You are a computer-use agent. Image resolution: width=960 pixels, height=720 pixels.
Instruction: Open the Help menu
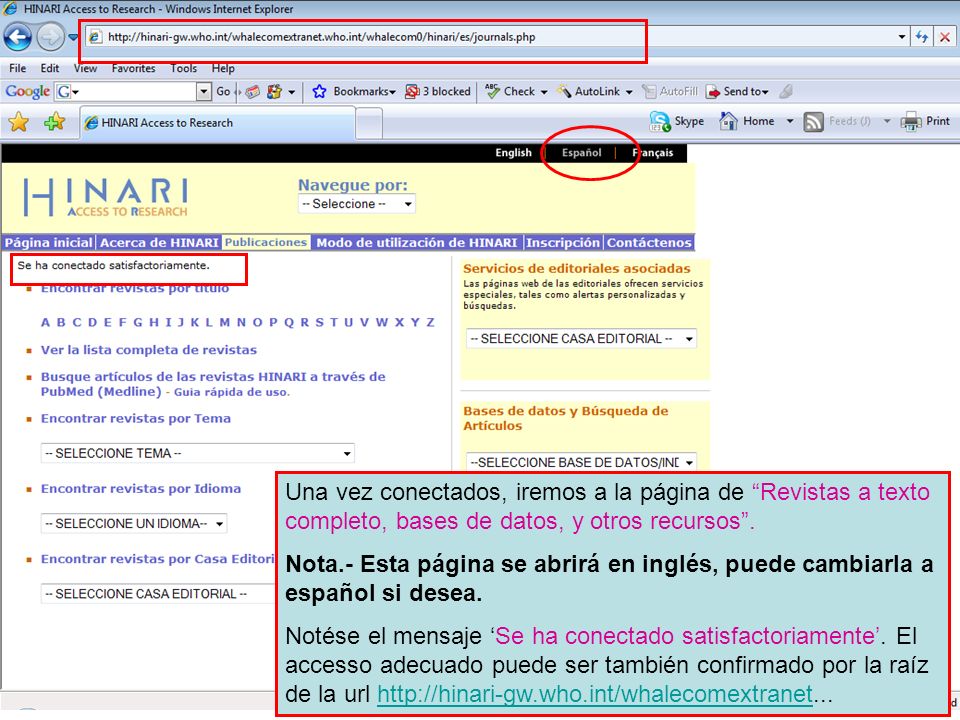(223, 69)
